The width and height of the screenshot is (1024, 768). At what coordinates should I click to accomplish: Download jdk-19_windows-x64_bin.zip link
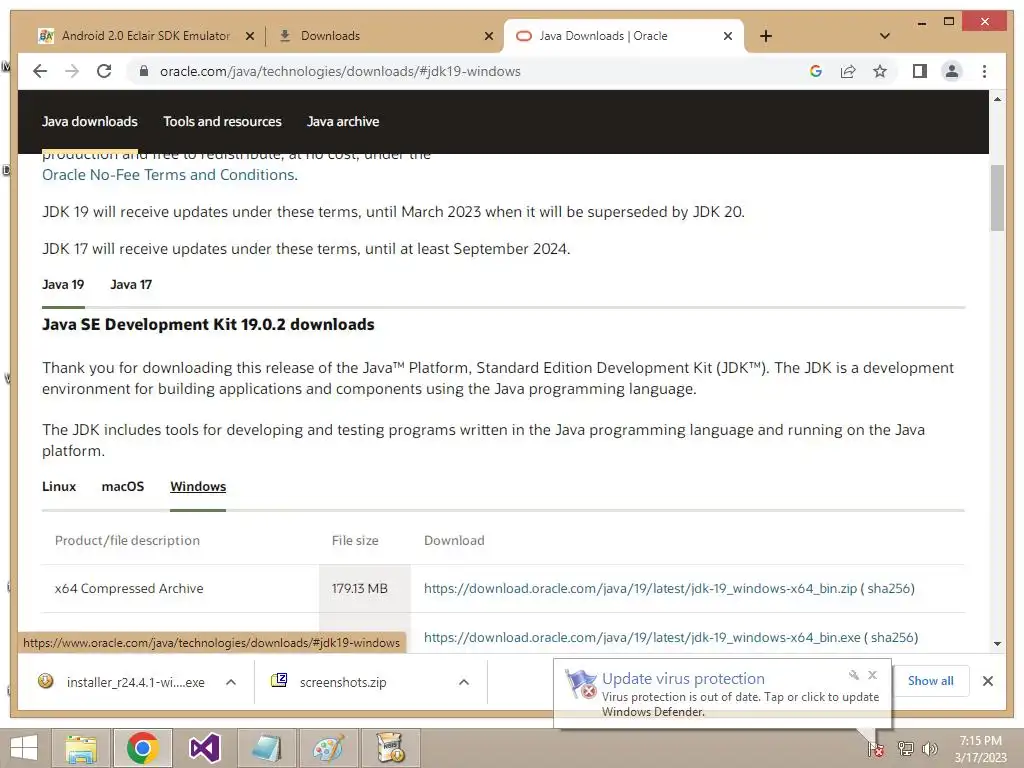click(x=640, y=588)
